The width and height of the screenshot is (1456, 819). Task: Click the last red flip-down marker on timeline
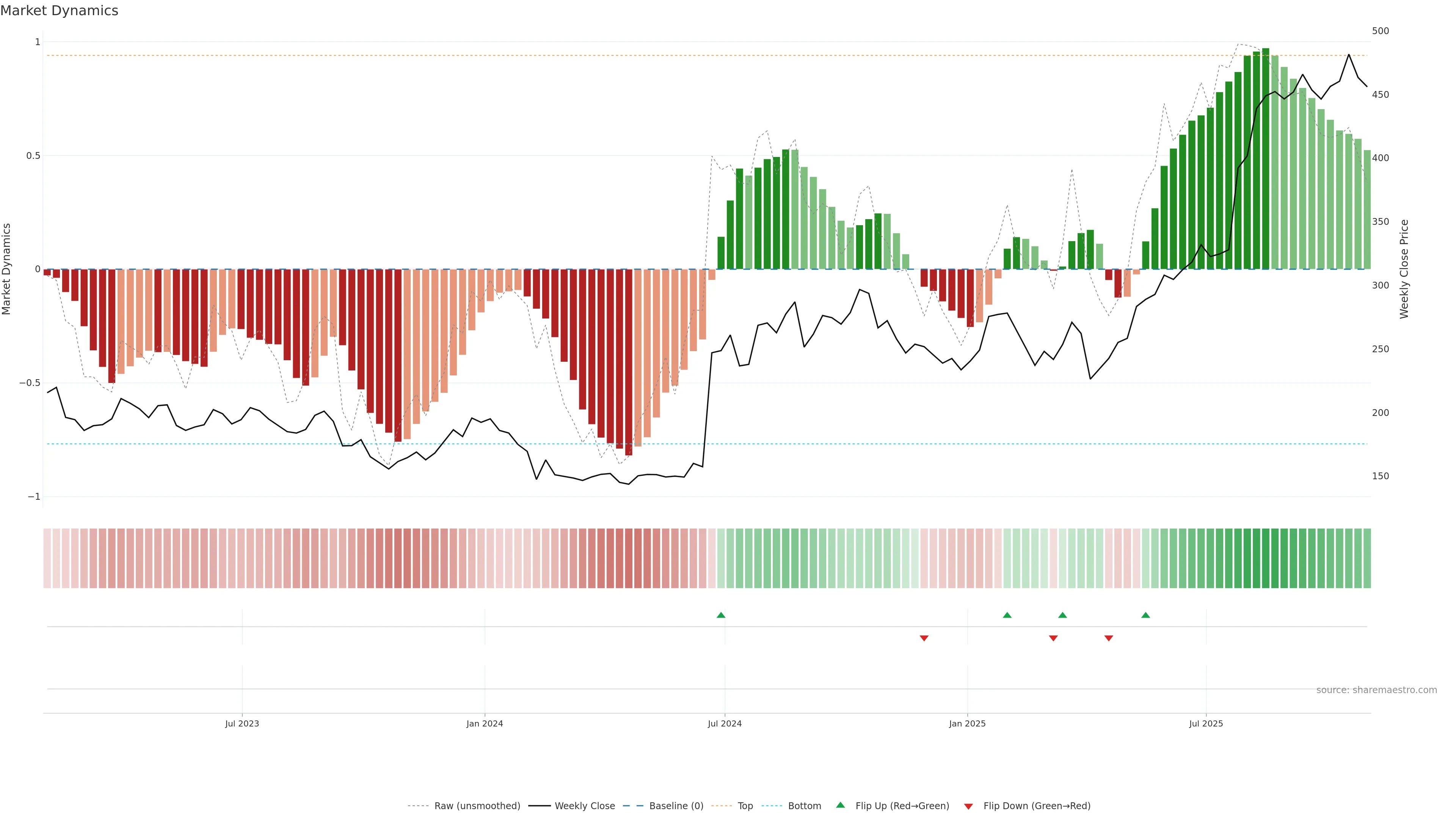pyautogui.click(x=1109, y=638)
